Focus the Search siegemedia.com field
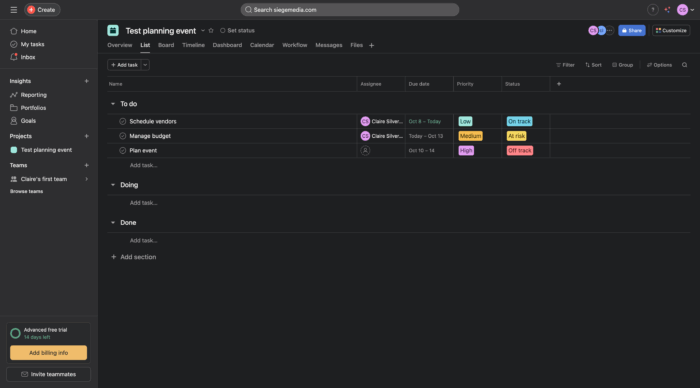This screenshot has height=388, width=700. point(350,9)
